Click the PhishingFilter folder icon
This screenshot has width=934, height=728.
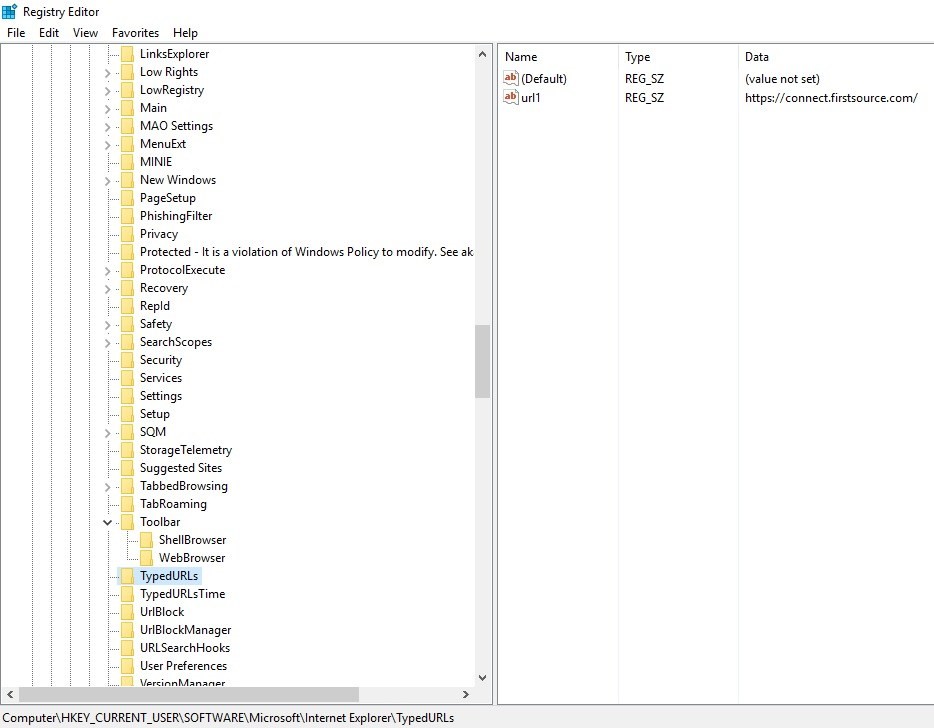click(x=127, y=216)
